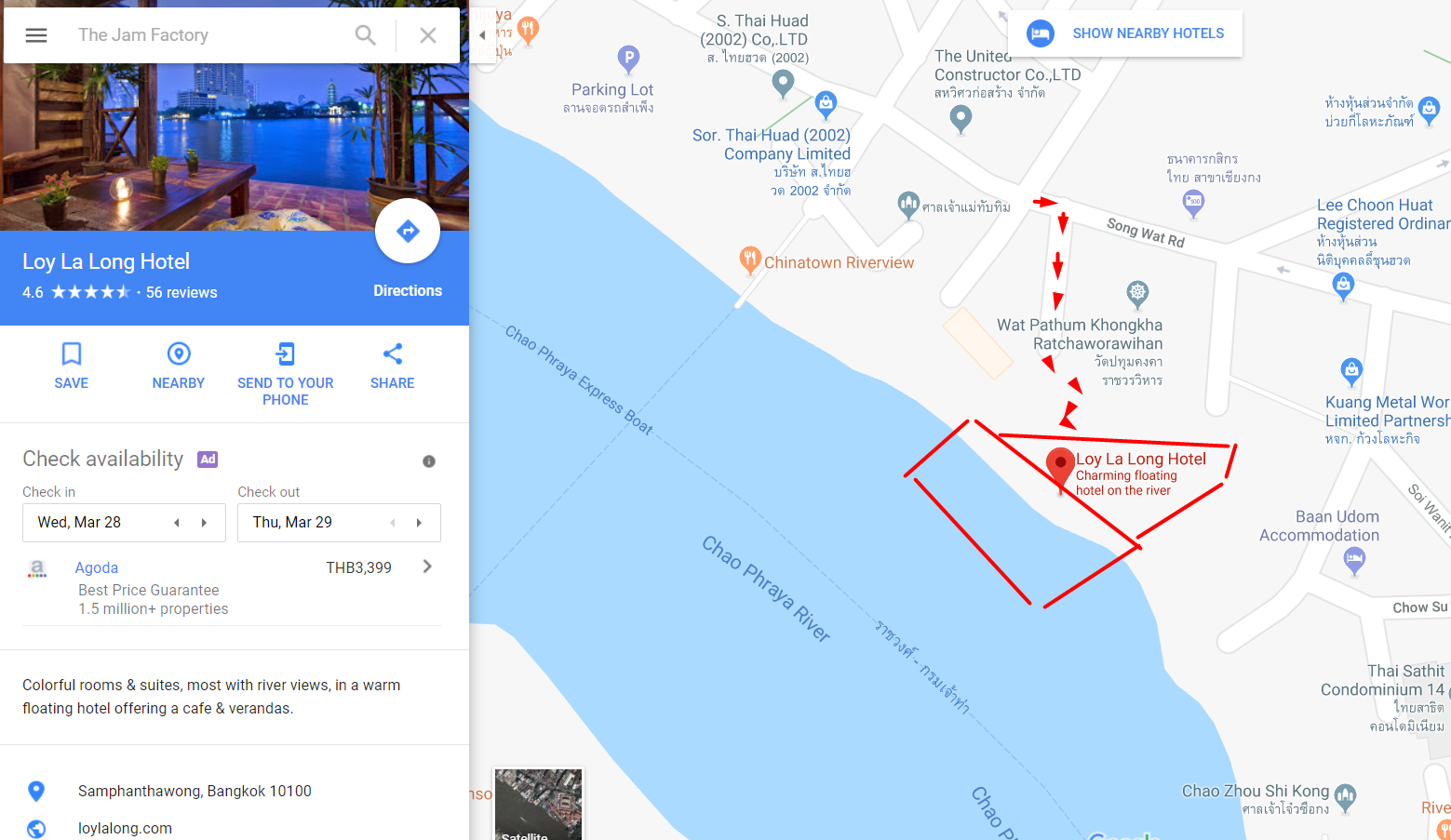The height and width of the screenshot is (840, 1451).
Task: Click the search magnifier icon
Action: (366, 35)
